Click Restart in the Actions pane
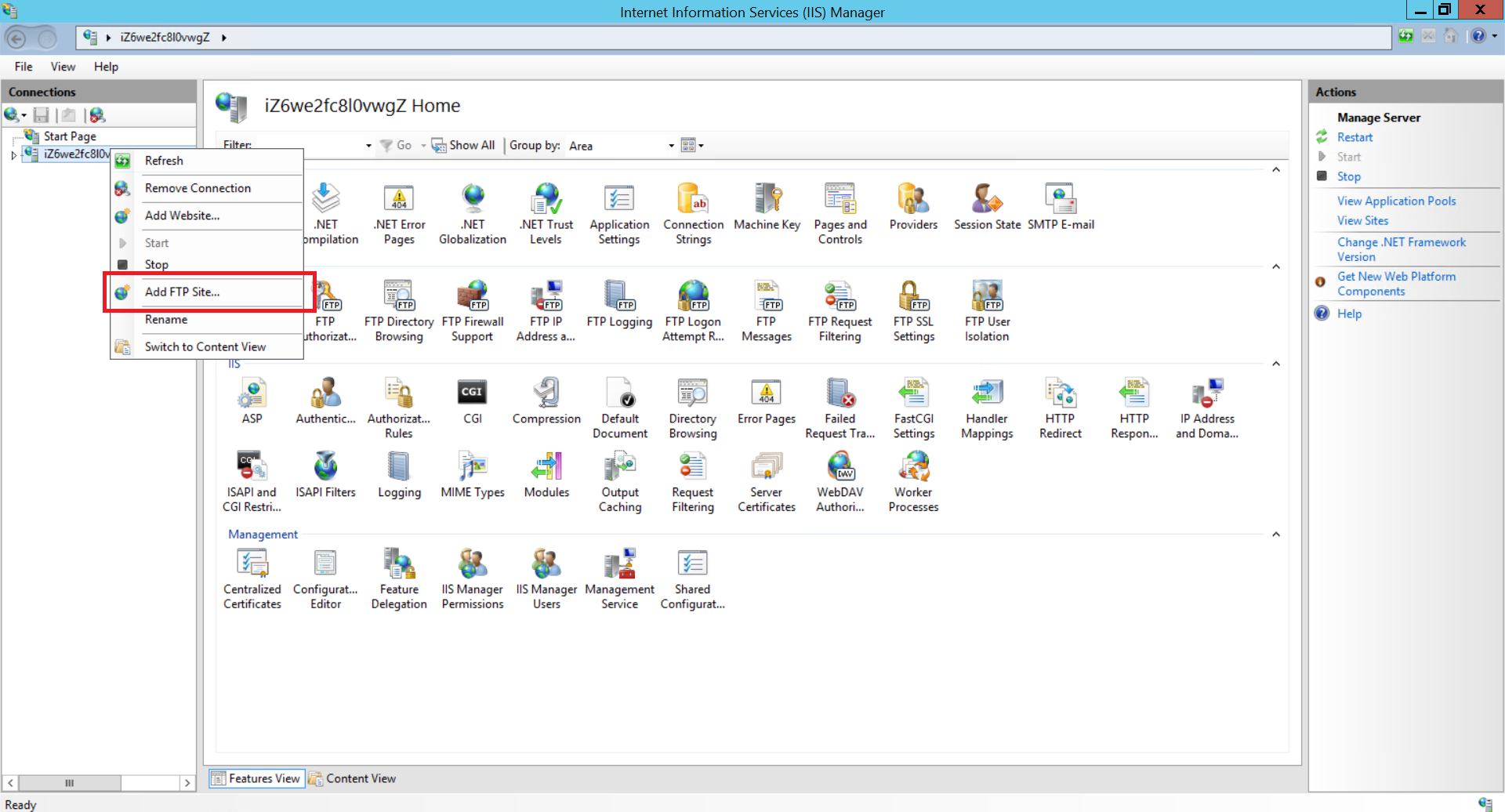Screen dimensions: 1505x812 click(1354, 137)
